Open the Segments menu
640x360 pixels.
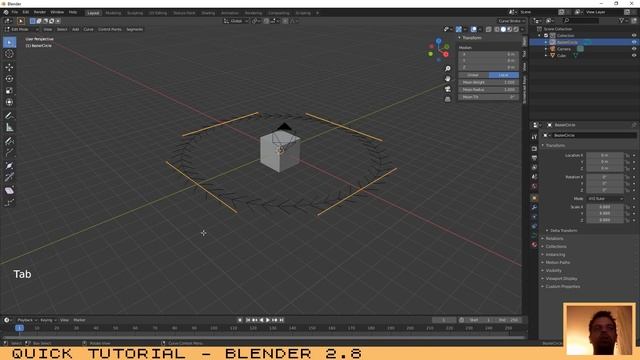tap(135, 29)
